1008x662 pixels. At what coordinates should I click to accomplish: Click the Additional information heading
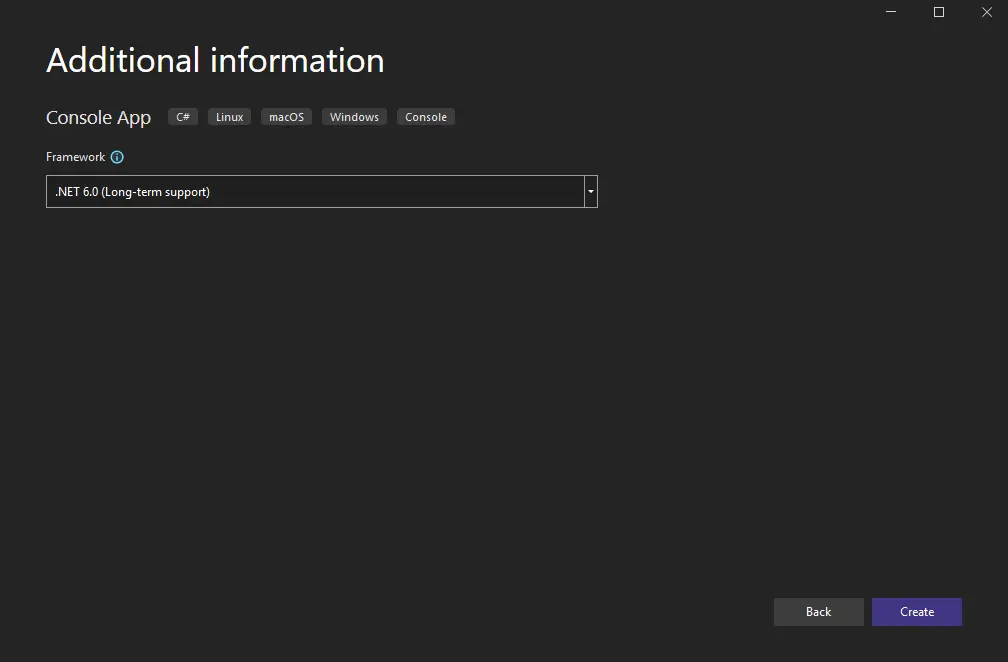point(215,60)
